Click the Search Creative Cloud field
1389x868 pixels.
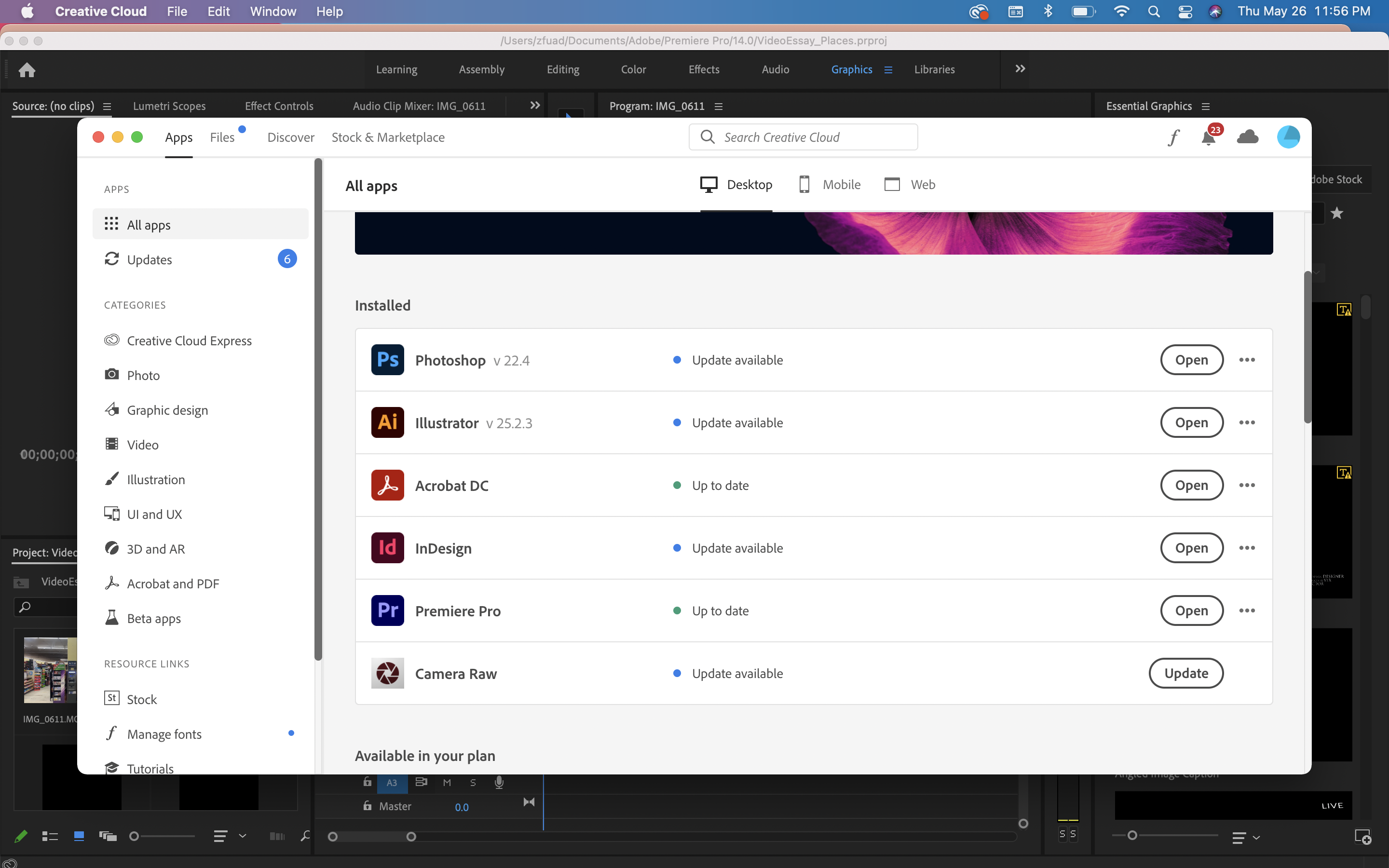tap(803, 137)
